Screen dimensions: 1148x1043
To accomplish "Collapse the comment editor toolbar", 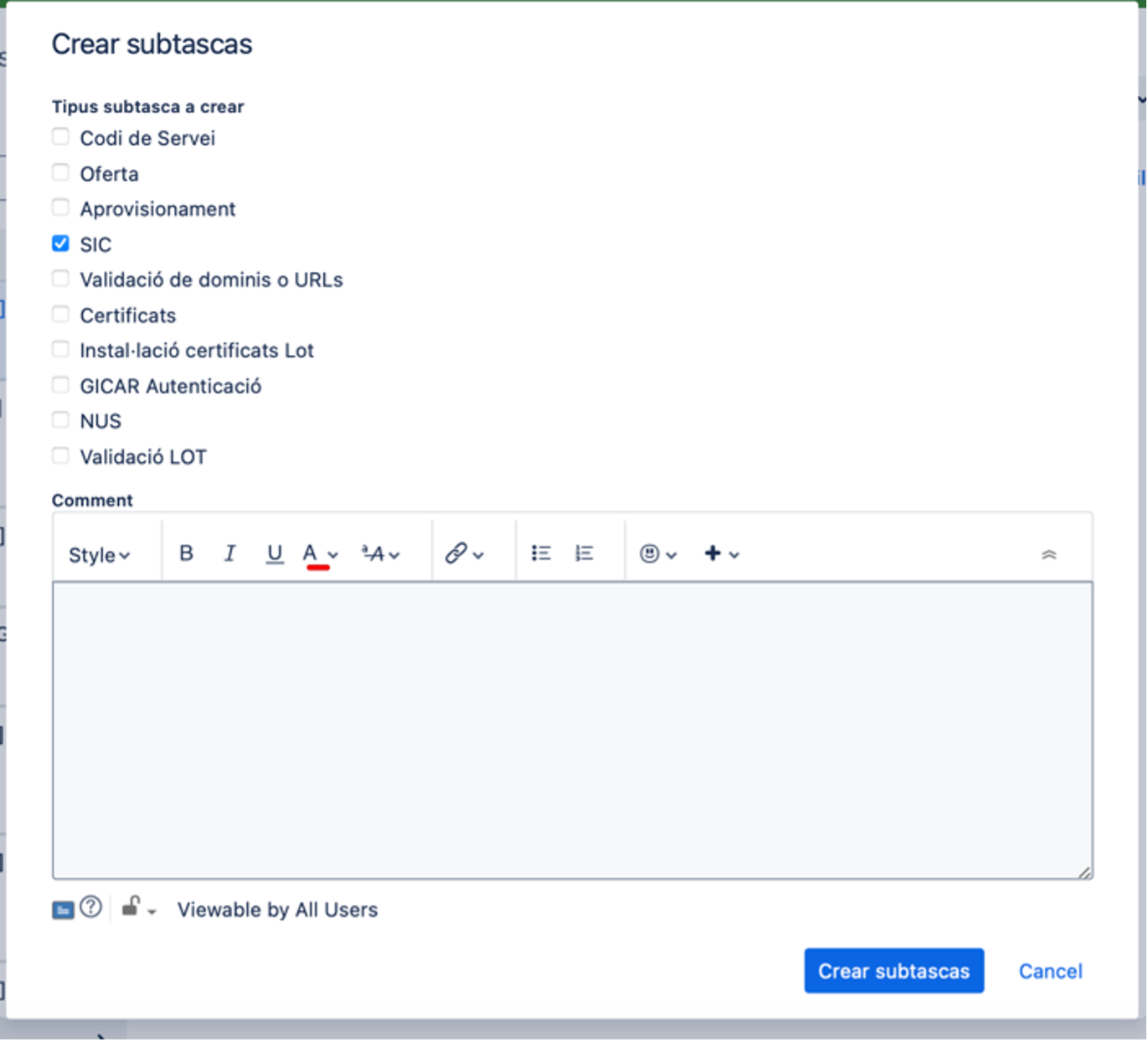I will tap(1048, 554).
